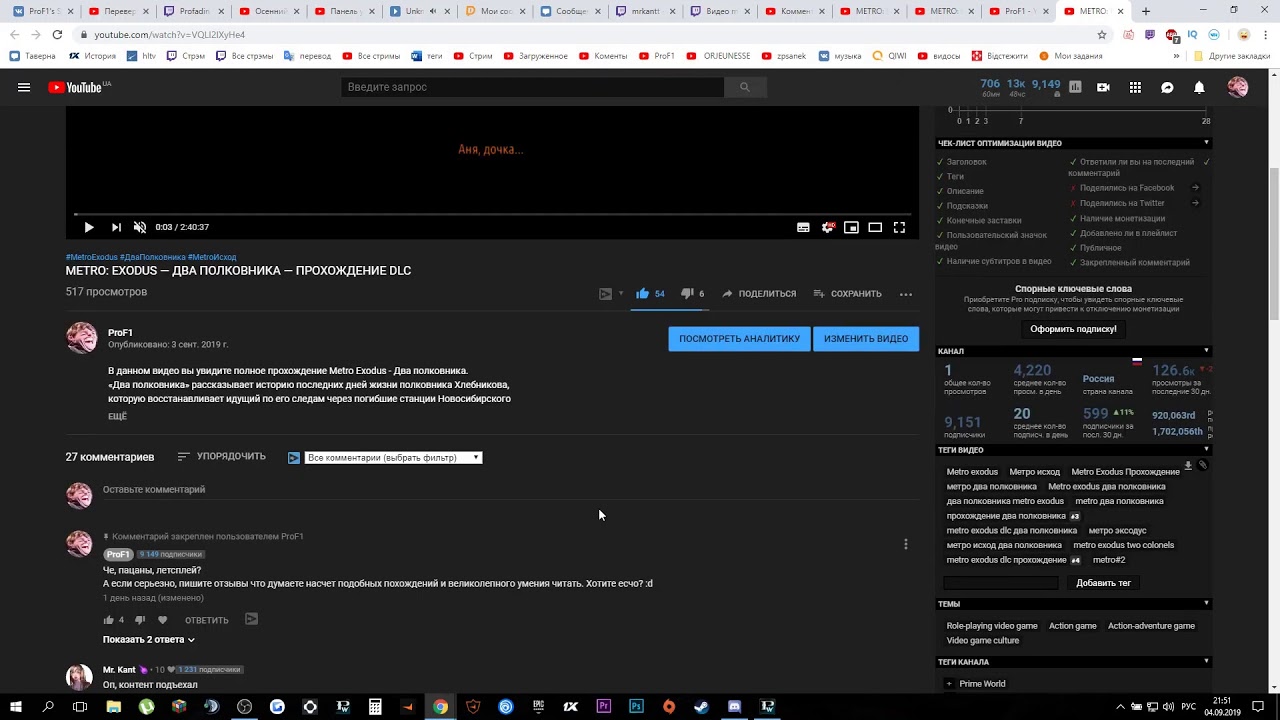Click the Twitter share arrow in the checklist
Screen dimensions: 1280x720
[x=1195, y=203]
